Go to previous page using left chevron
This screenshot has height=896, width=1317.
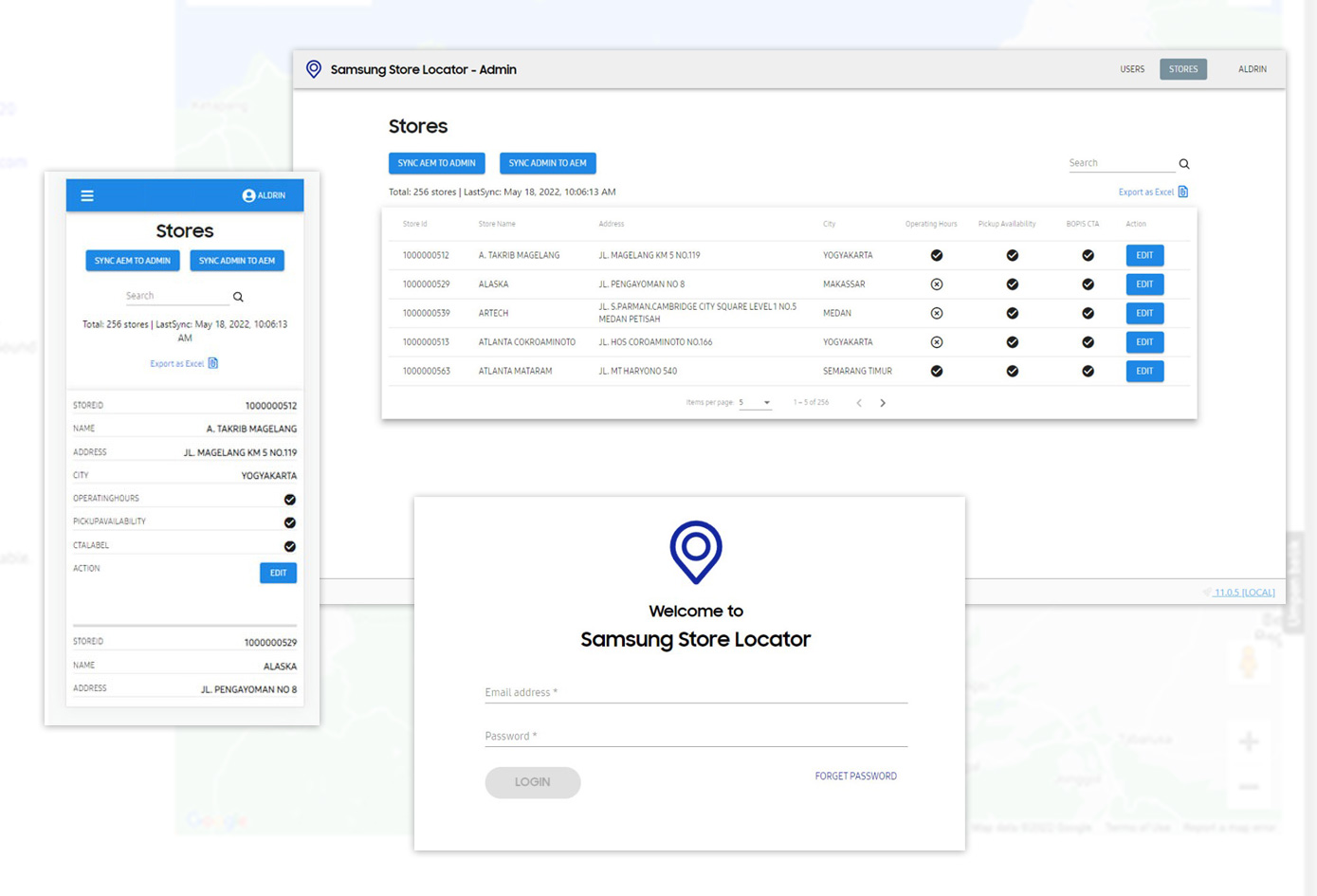click(x=859, y=403)
